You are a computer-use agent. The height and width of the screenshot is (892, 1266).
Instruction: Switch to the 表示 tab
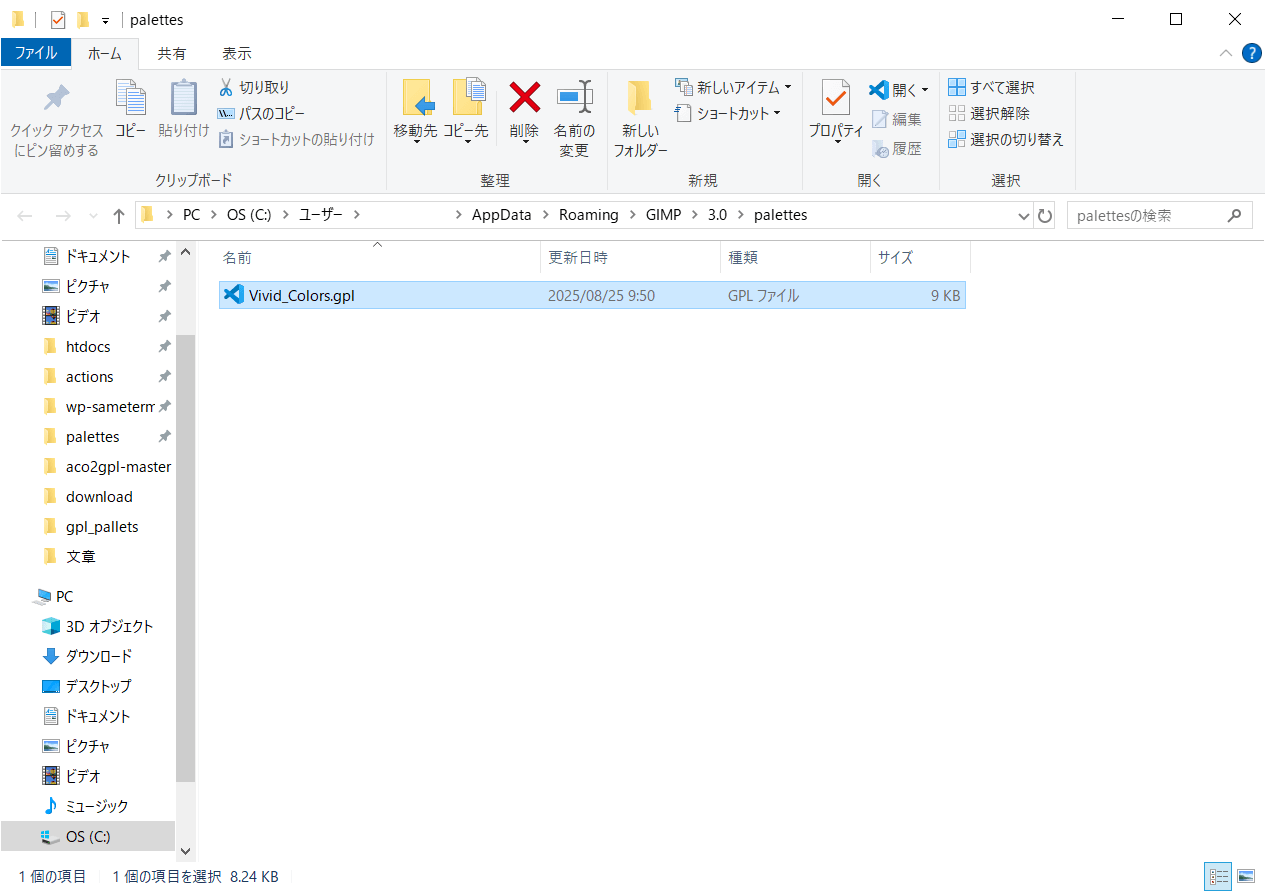237,53
